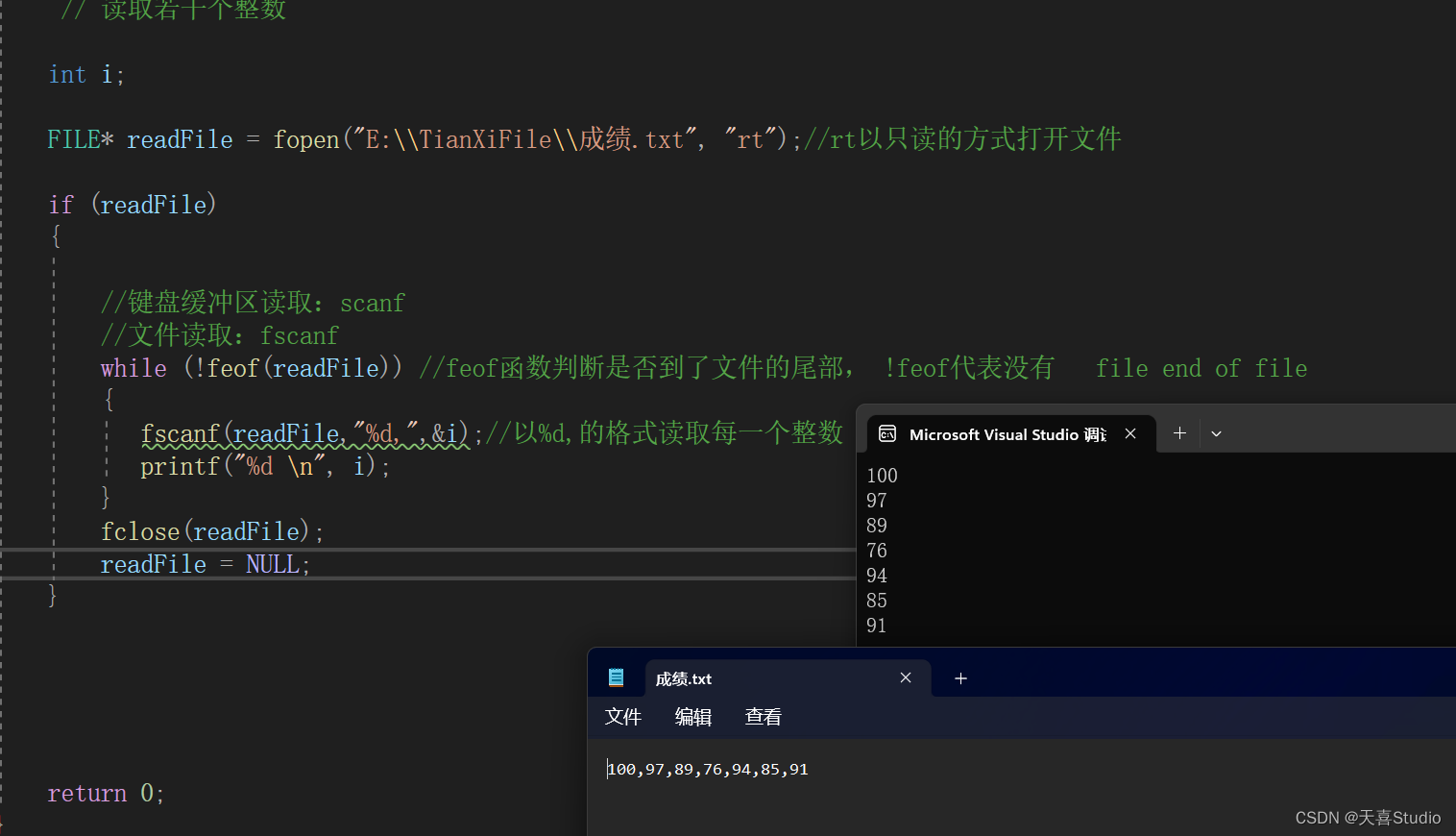Click the 'int i;' declaration line
This screenshot has width=1456, height=836.
pos(86,75)
